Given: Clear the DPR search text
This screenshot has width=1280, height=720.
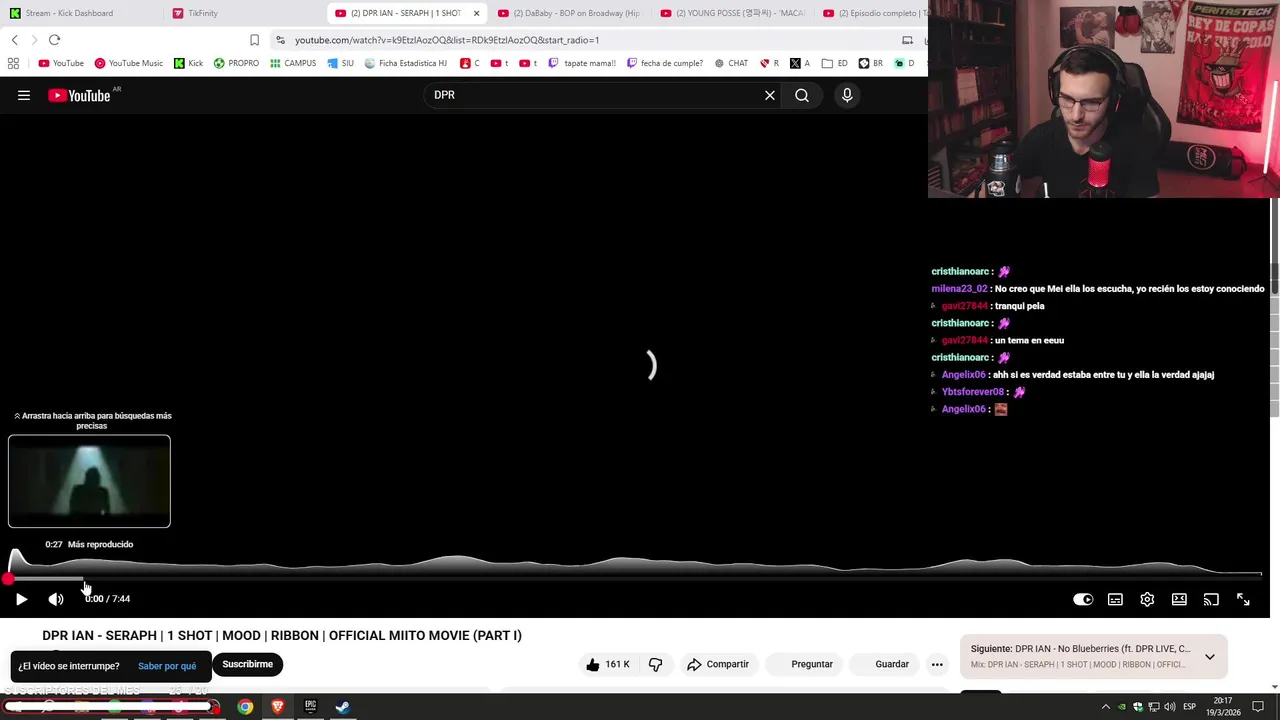Looking at the screenshot, I should [x=770, y=95].
